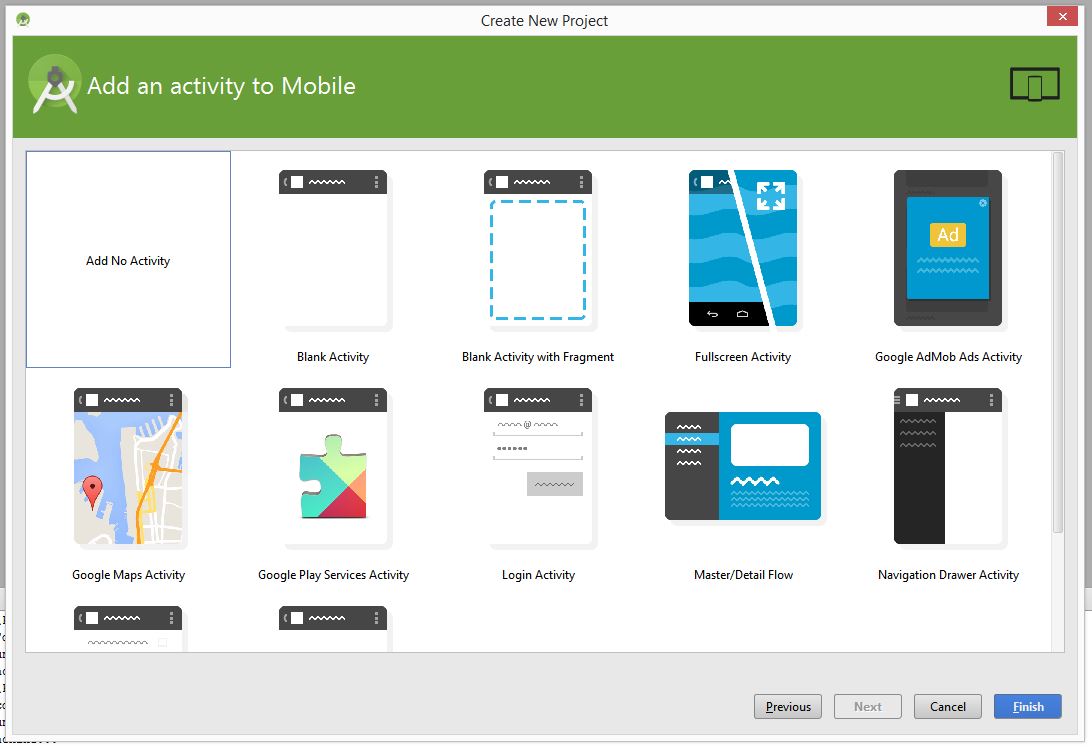
Task: Select the Blank Activity template icon
Action: 333,249
